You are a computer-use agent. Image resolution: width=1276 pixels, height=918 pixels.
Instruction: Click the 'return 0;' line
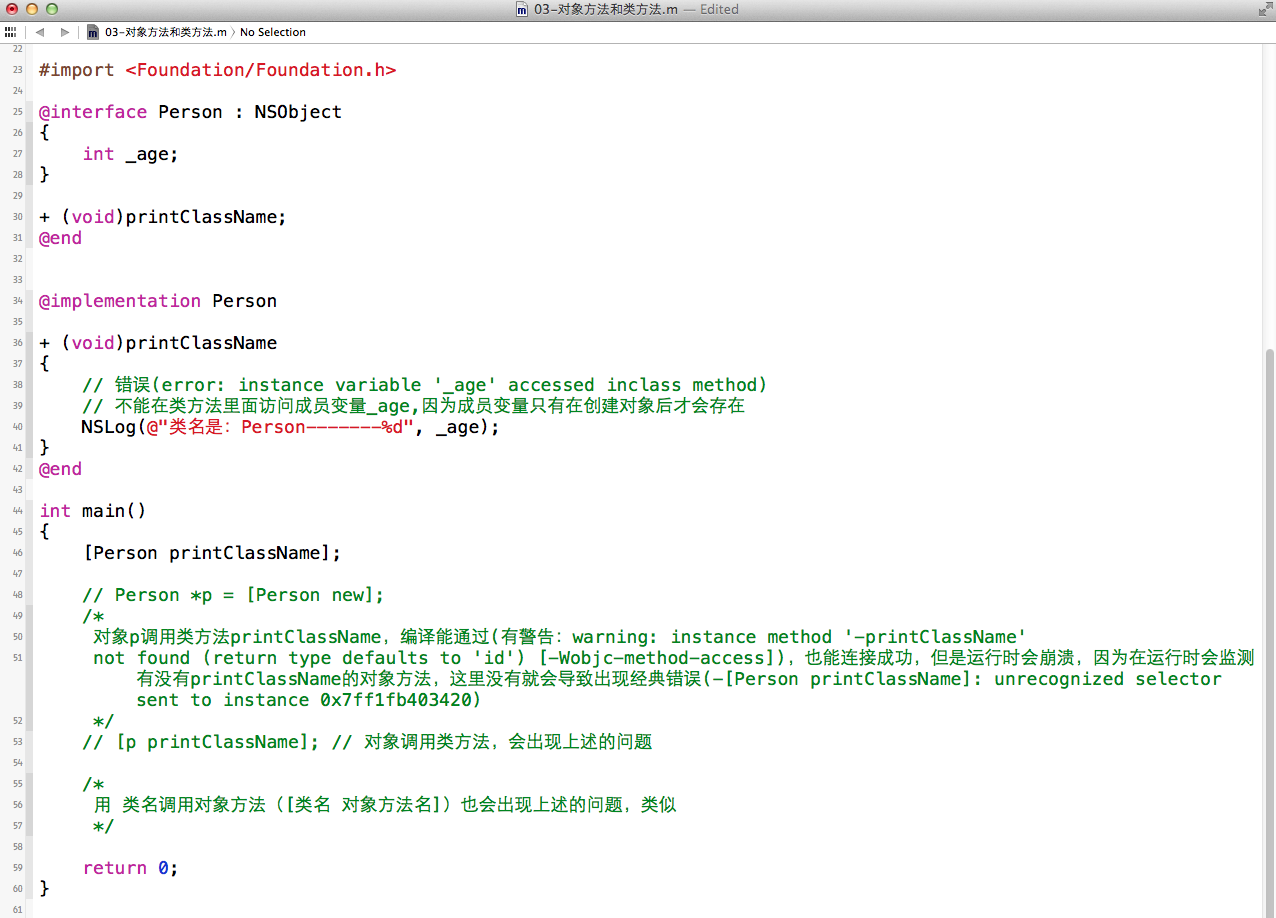[x=130, y=868]
